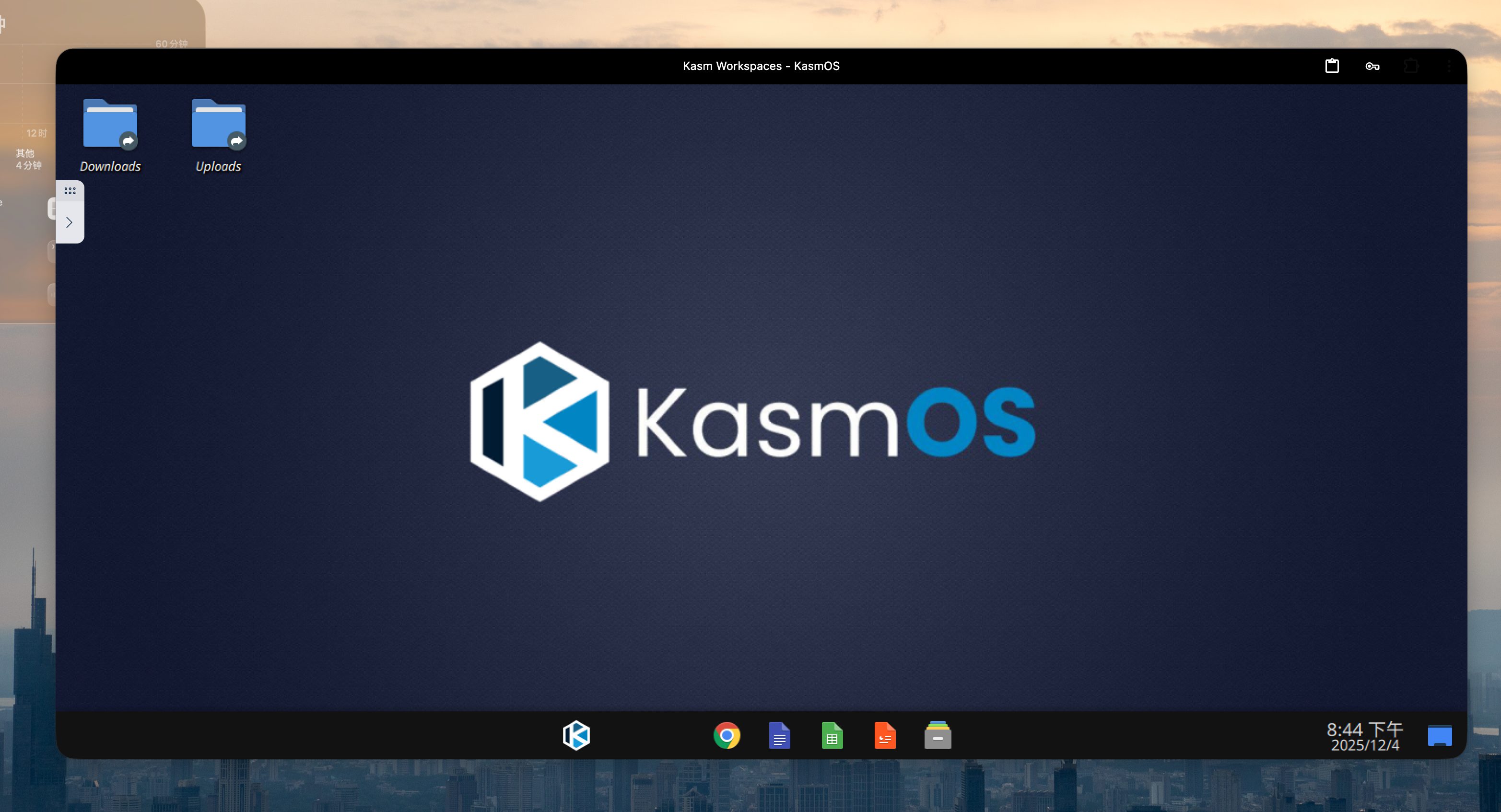The width and height of the screenshot is (1501, 812).
Task: Click the dotted grip handle on side panel
Action: 70,190
